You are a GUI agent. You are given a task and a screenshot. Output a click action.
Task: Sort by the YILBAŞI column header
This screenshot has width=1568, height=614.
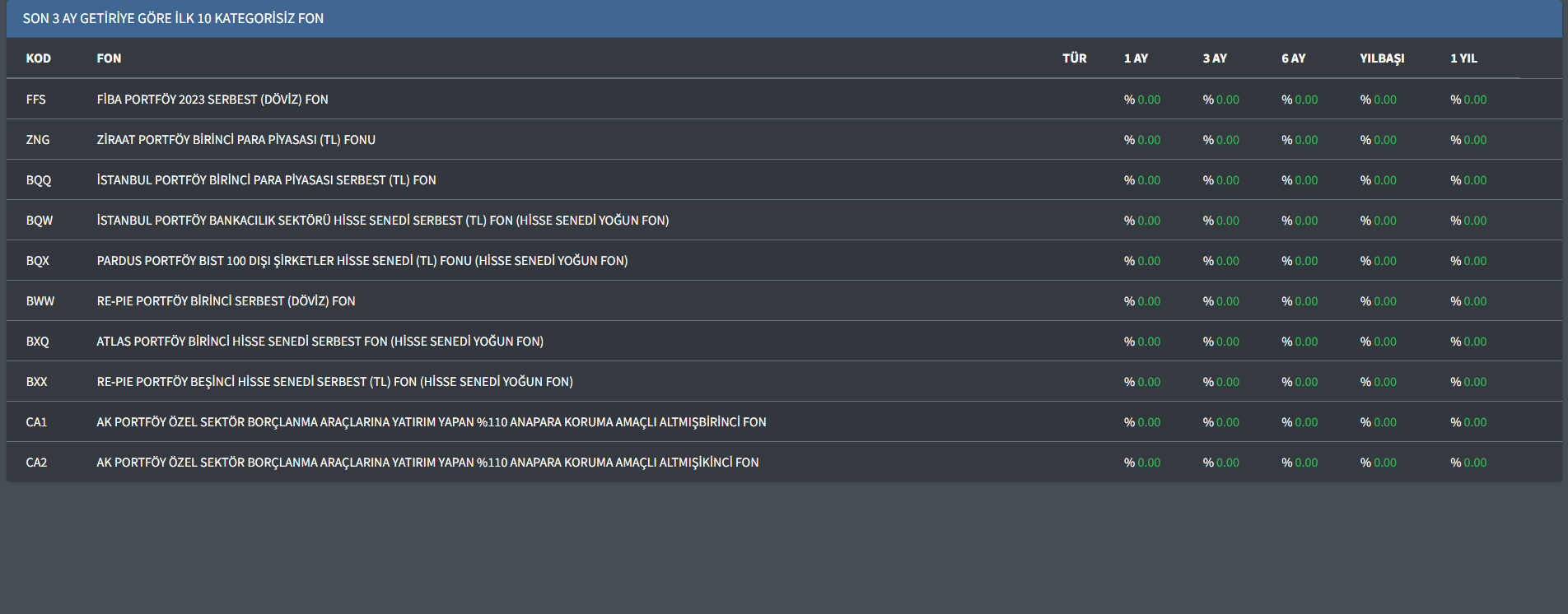1381,58
